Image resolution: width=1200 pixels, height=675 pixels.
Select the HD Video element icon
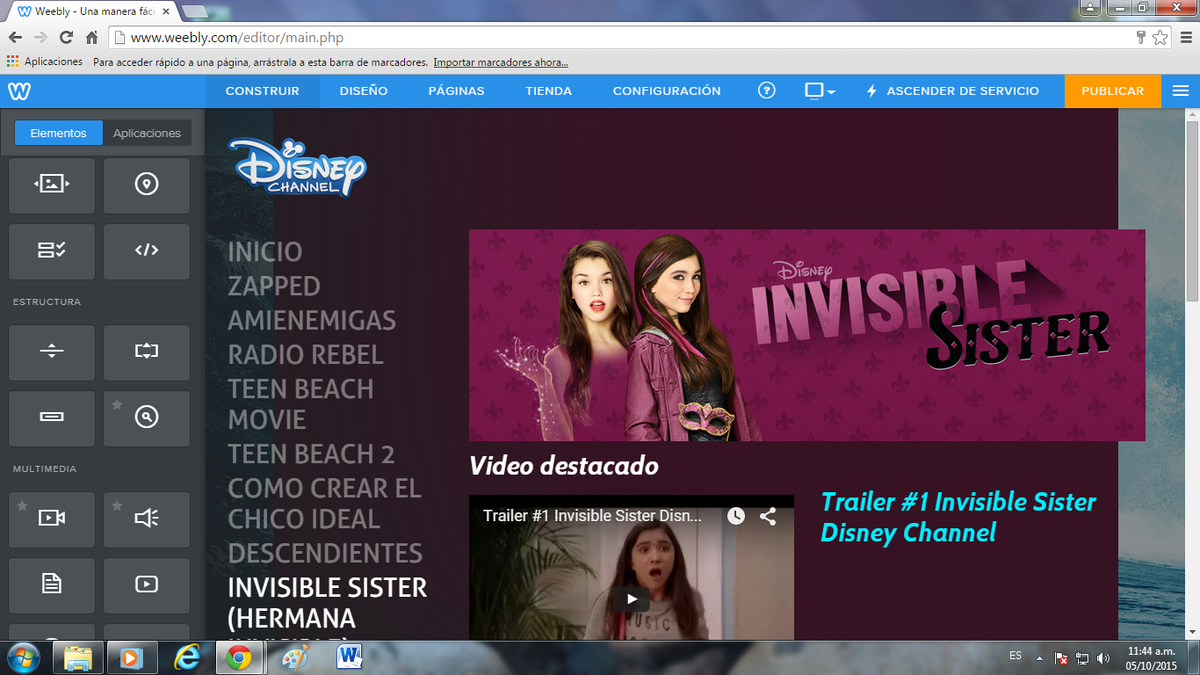pyautogui.click(x=52, y=518)
